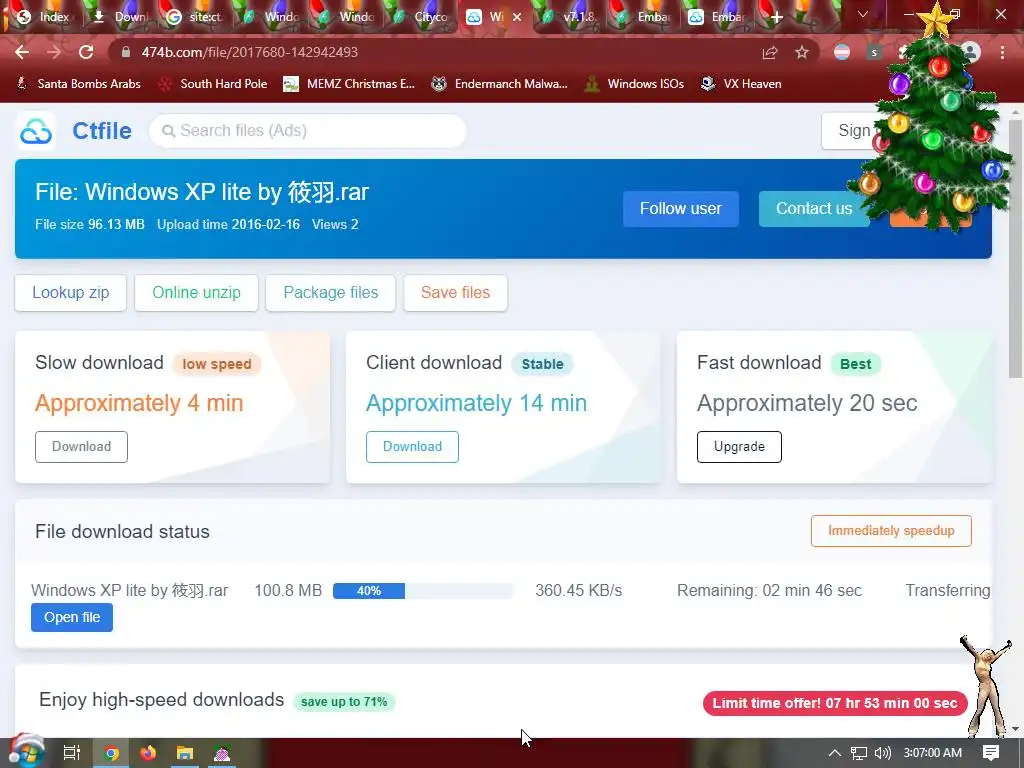Screen dimensions: 1024x768
Task: Start the Slow download Download button
Action: pyautogui.click(x=82, y=447)
